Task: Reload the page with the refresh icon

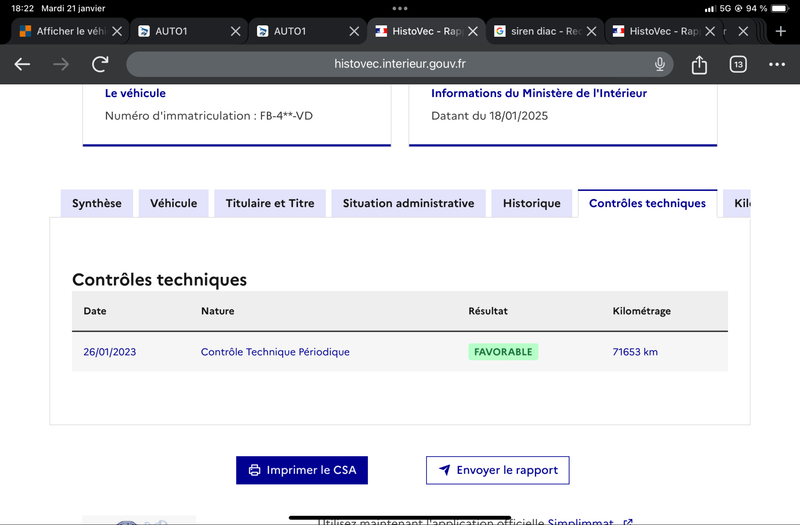Action: (x=100, y=64)
